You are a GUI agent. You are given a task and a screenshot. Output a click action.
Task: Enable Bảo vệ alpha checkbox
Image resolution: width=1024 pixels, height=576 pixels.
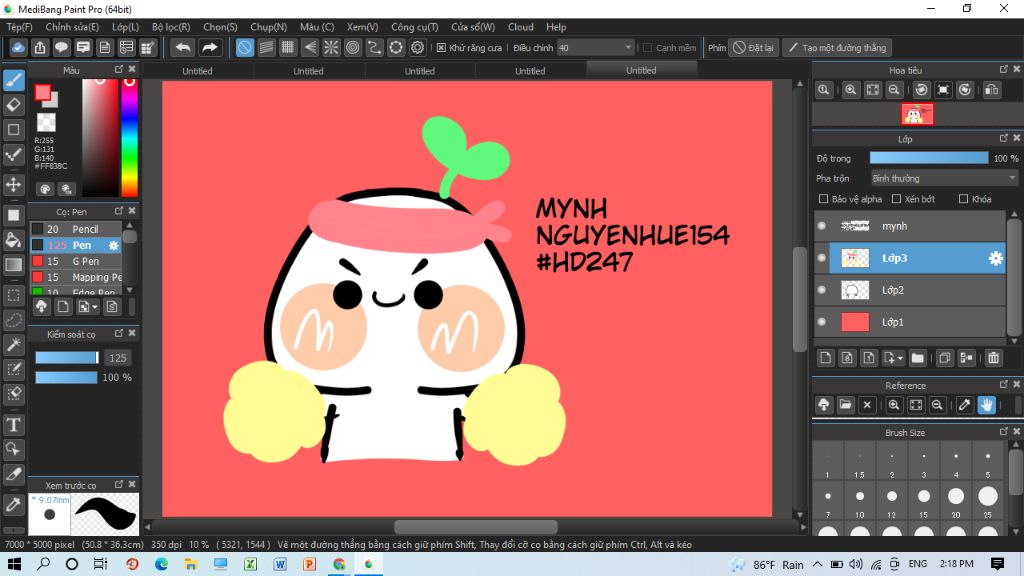pos(824,199)
